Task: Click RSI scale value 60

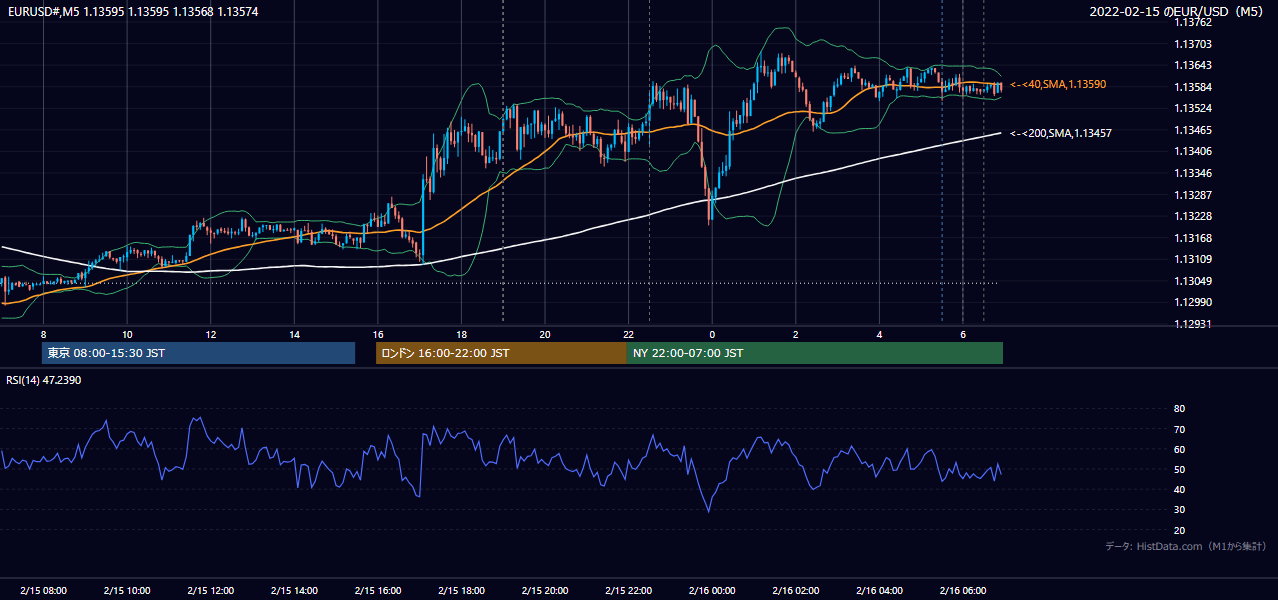Action: [x=1179, y=449]
